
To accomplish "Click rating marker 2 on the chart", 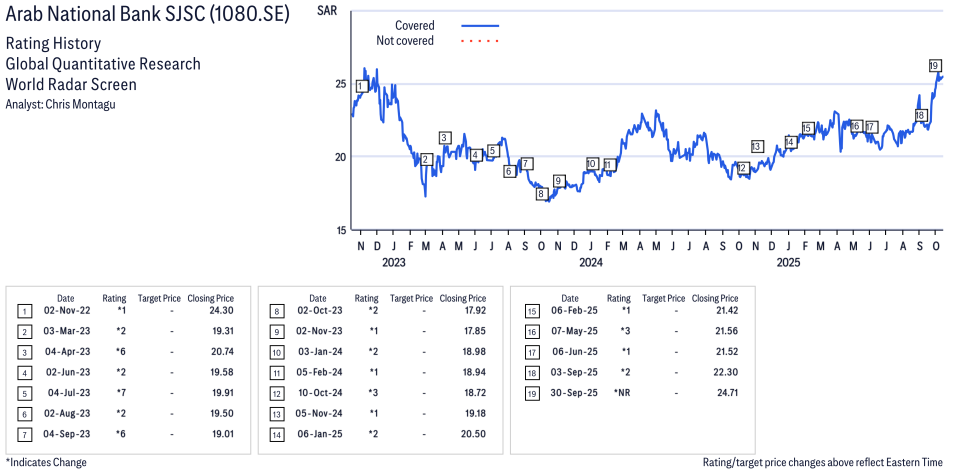I will coord(426,160).
